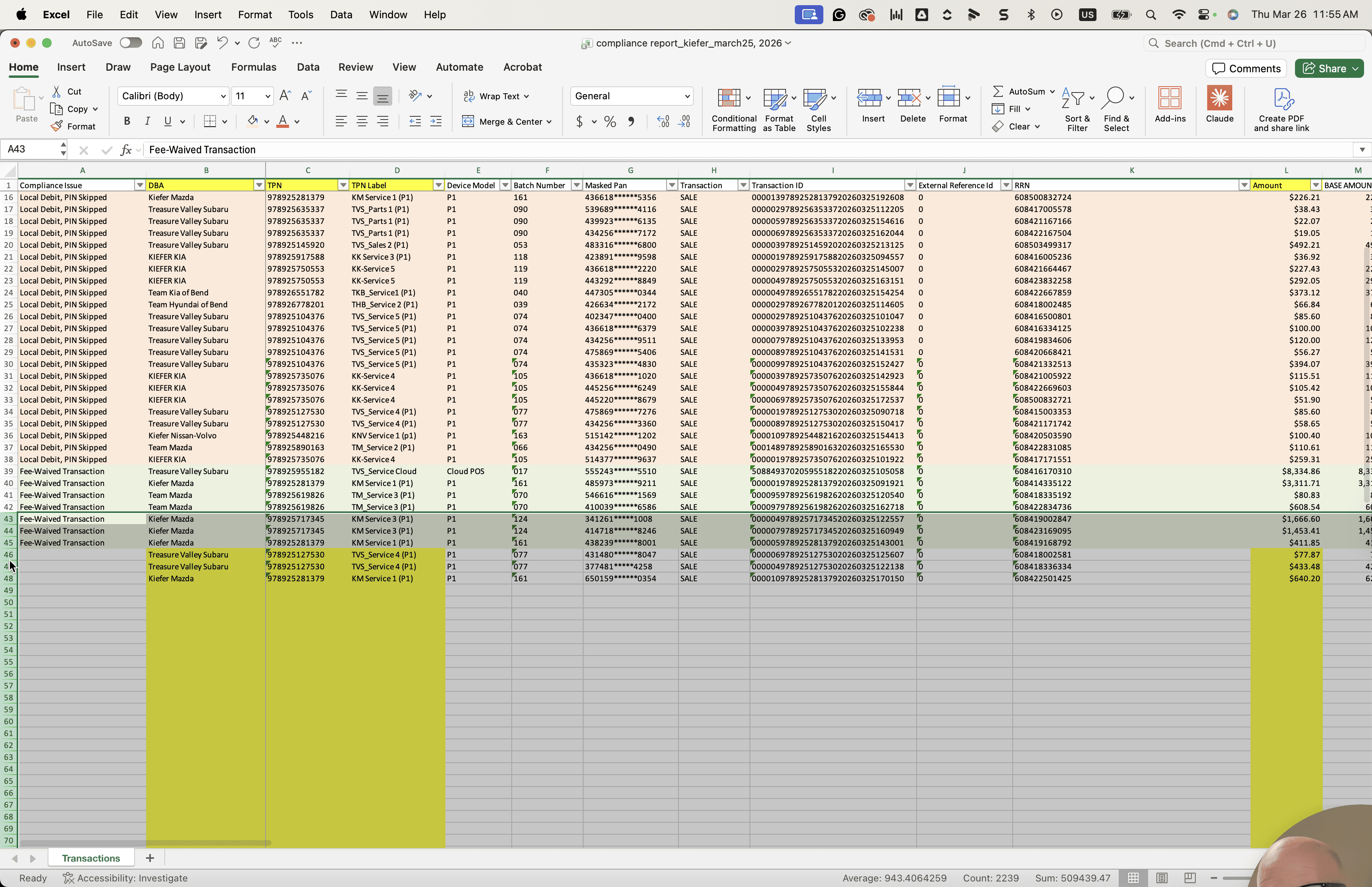The width and height of the screenshot is (1372, 887).
Task: Apply italic formatting with the I icon
Action: click(x=147, y=121)
